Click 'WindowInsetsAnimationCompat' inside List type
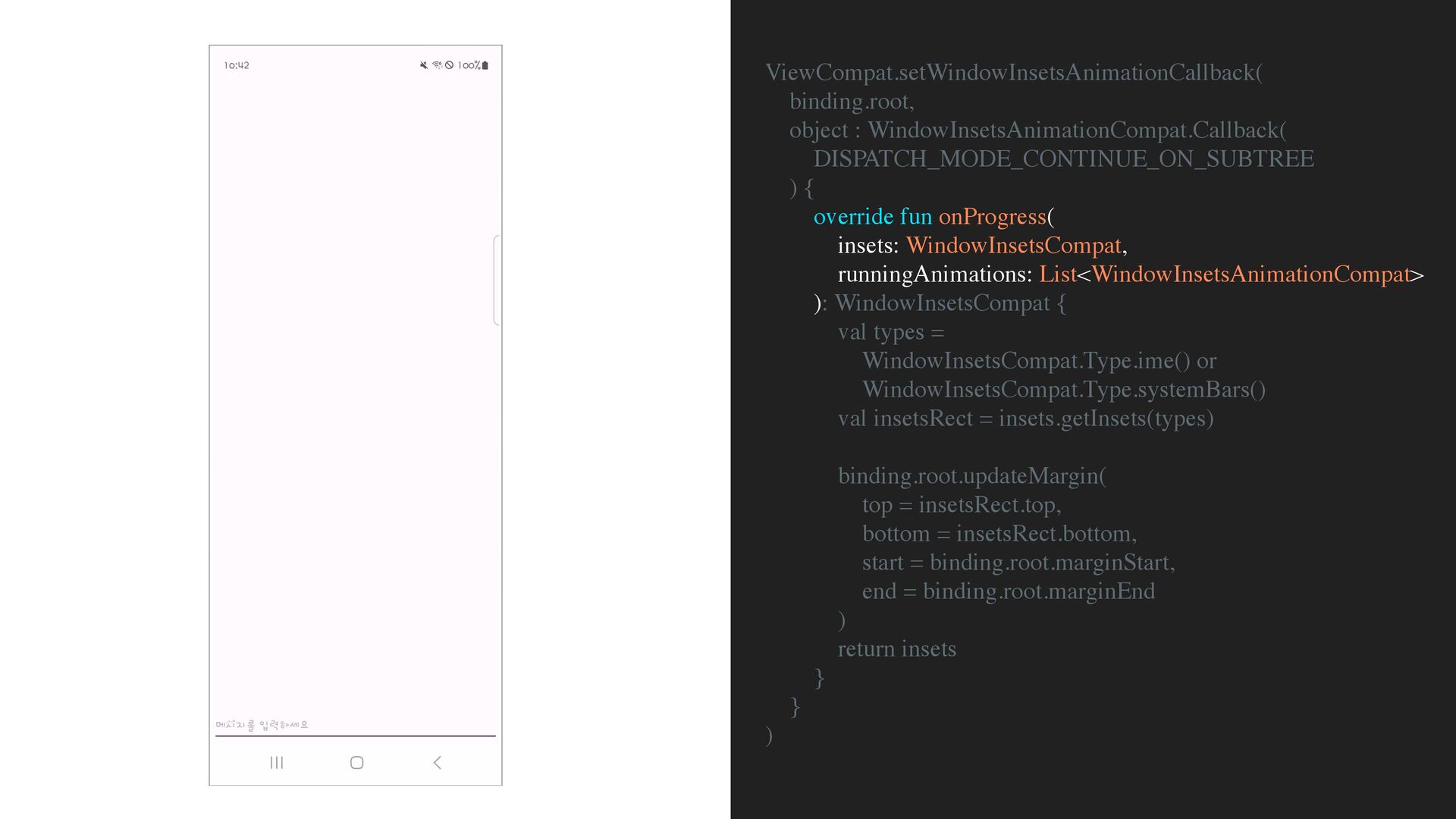 click(x=1250, y=275)
